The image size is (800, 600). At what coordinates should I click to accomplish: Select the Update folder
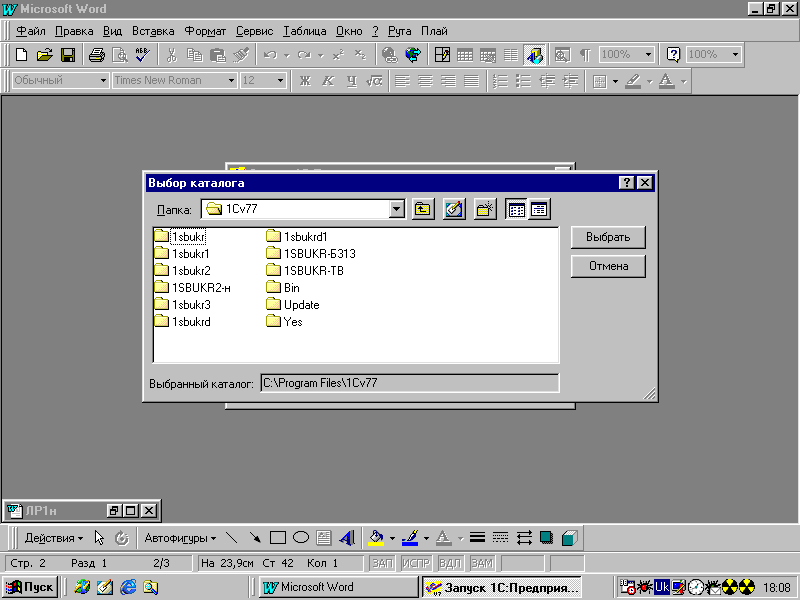293,305
